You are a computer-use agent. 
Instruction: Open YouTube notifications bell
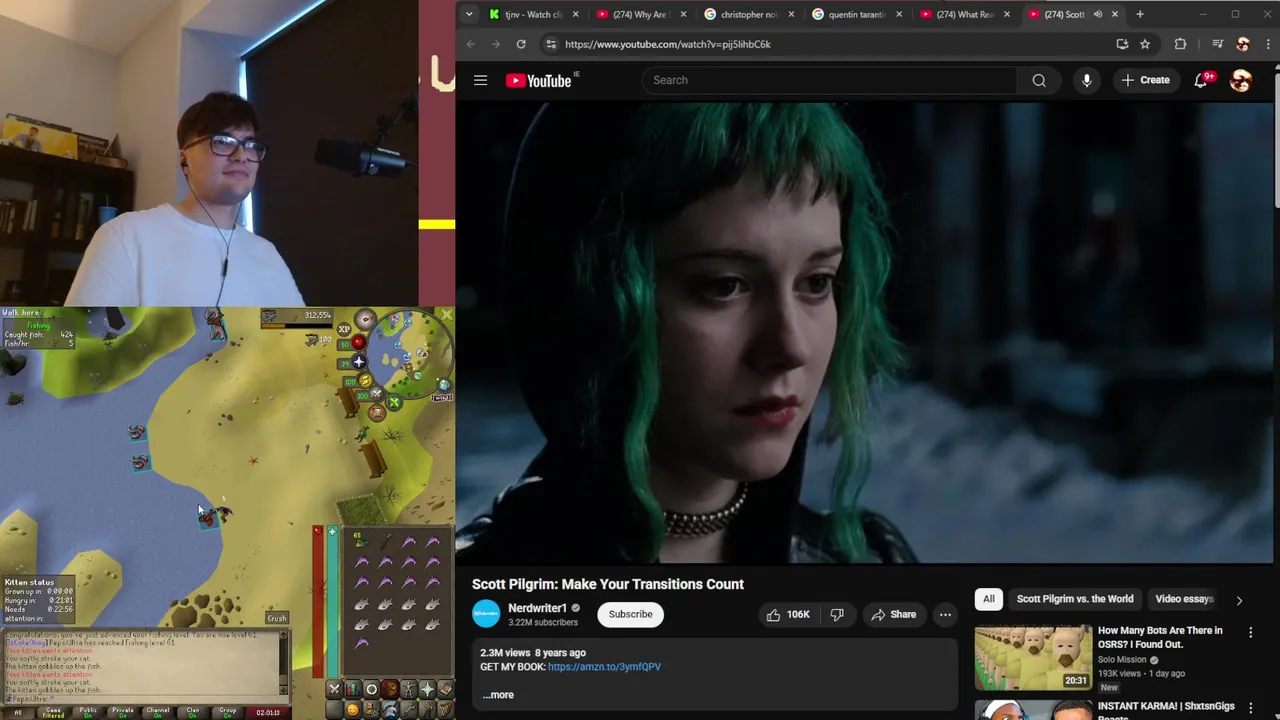(1201, 80)
